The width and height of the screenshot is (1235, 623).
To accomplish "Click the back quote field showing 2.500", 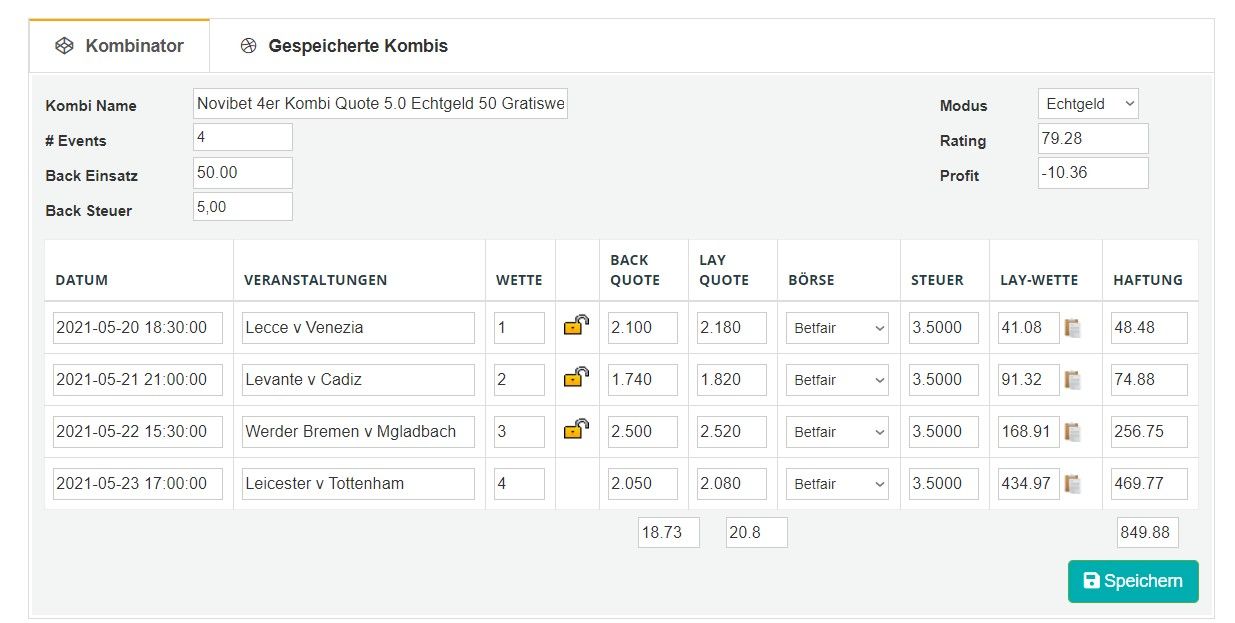I will (643, 432).
